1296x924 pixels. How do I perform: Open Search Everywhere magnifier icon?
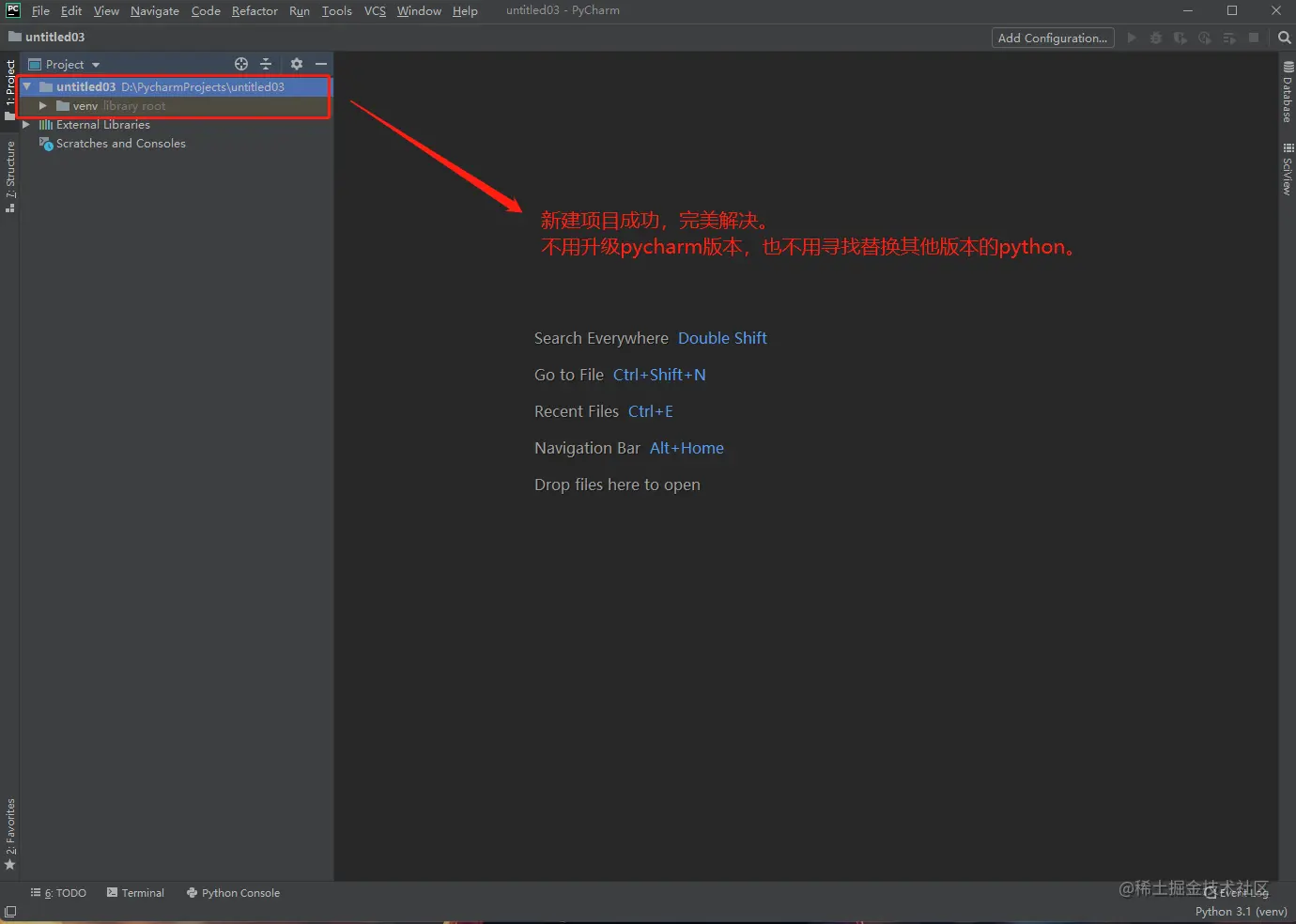1284,38
